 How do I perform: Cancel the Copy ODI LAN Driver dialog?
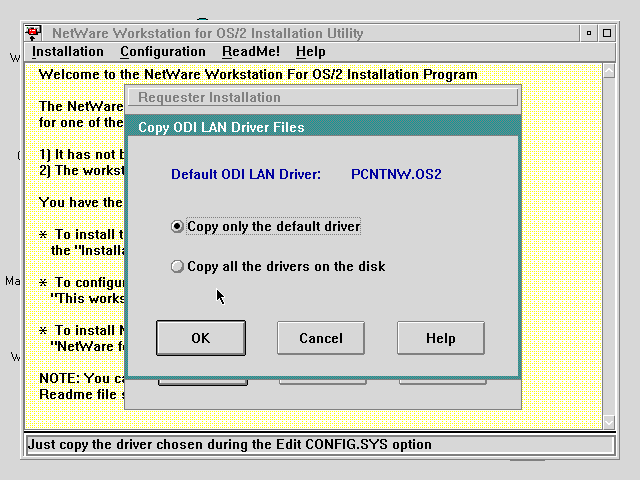click(x=321, y=338)
